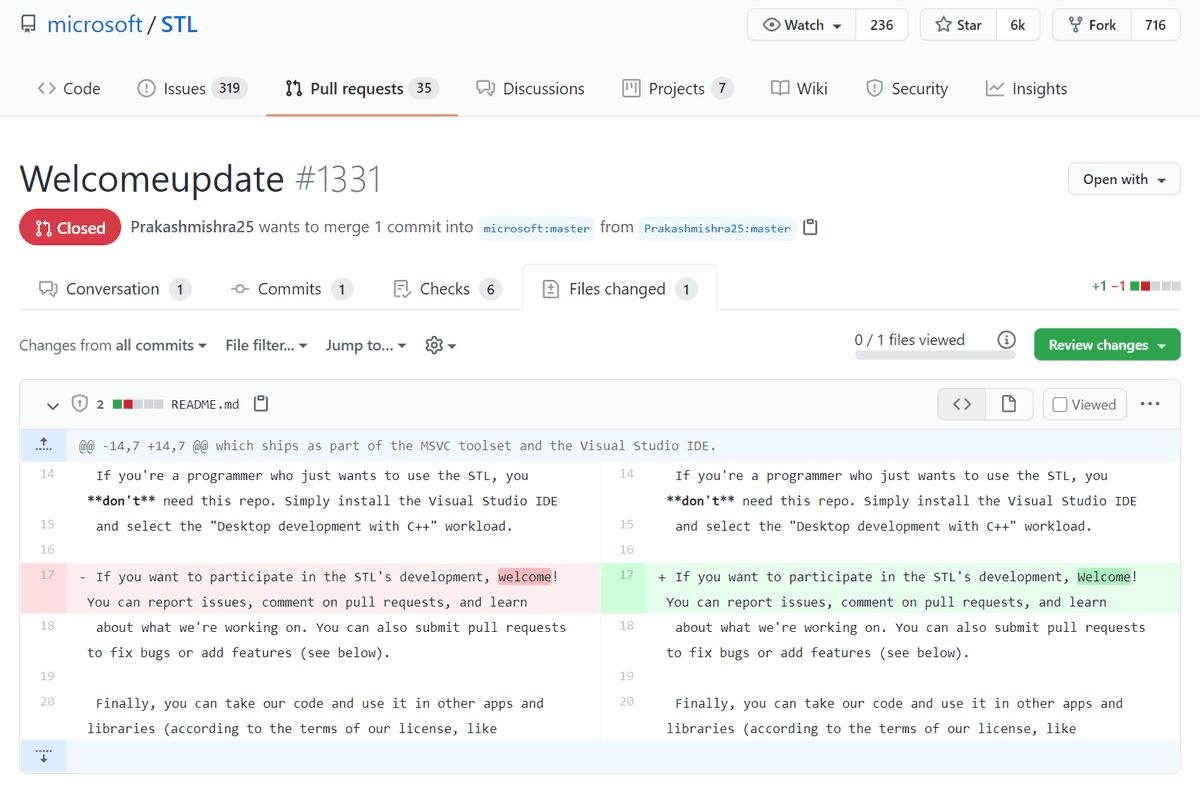This screenshot has height=796, width=1200.
Task: Collapse the README.md file diff
Action: click(53, 405)
